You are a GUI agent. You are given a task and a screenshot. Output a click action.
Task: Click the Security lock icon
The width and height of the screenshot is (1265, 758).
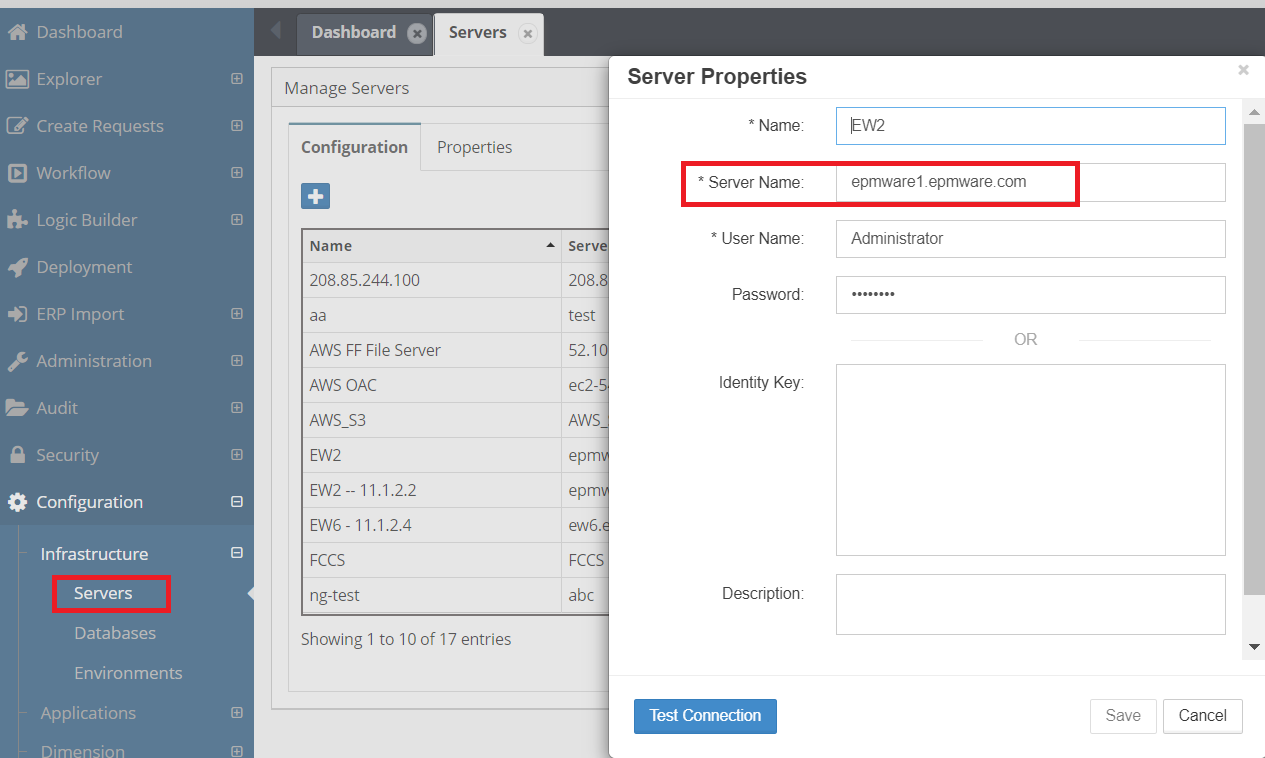pyautogui.click(x=17, y=455)
